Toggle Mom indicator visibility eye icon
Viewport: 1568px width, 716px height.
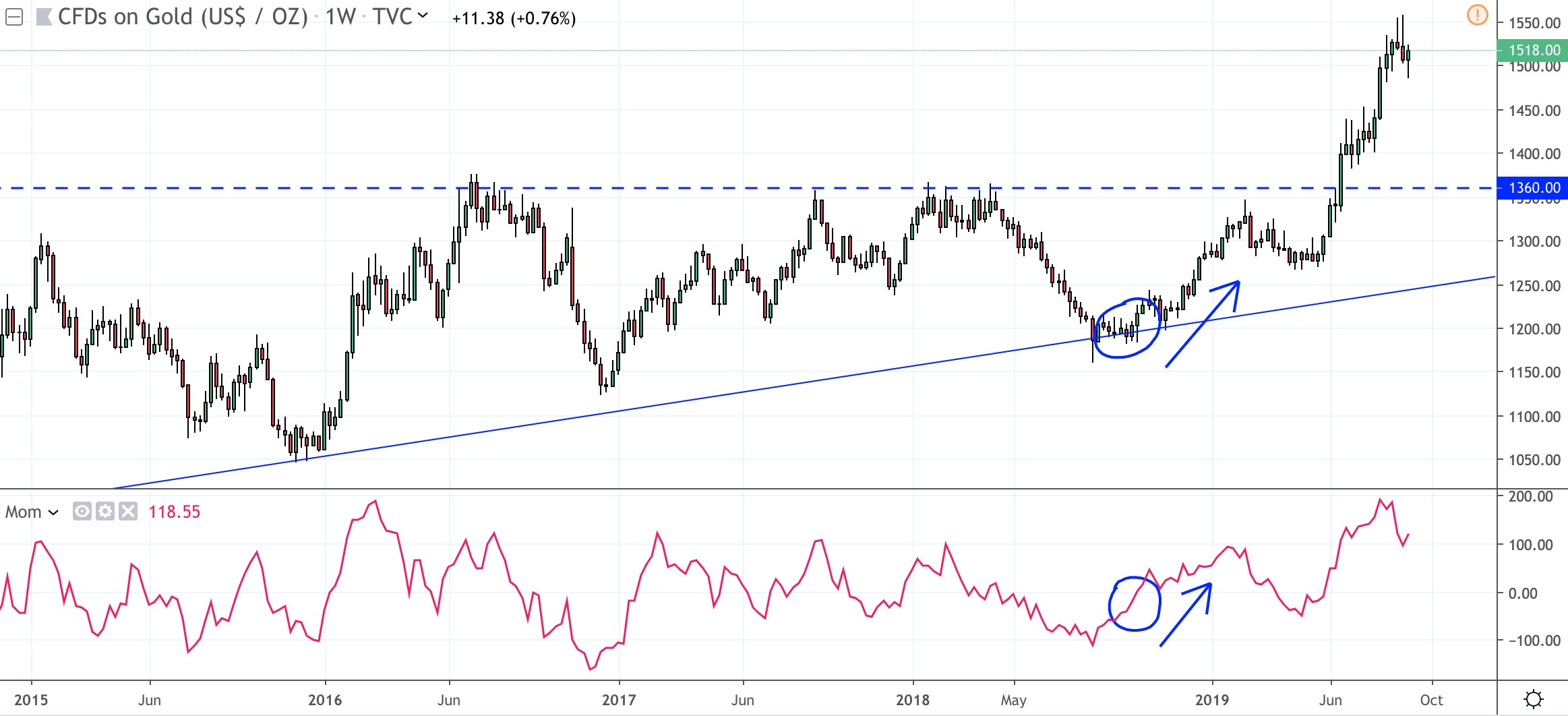(82, 512)
